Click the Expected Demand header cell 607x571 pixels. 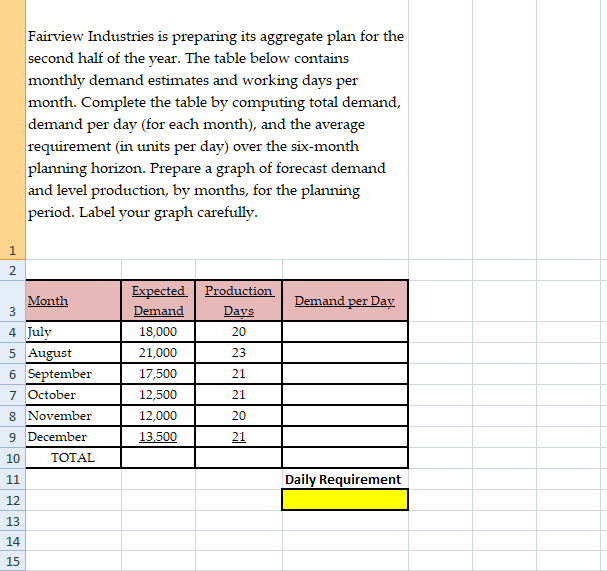158,301
